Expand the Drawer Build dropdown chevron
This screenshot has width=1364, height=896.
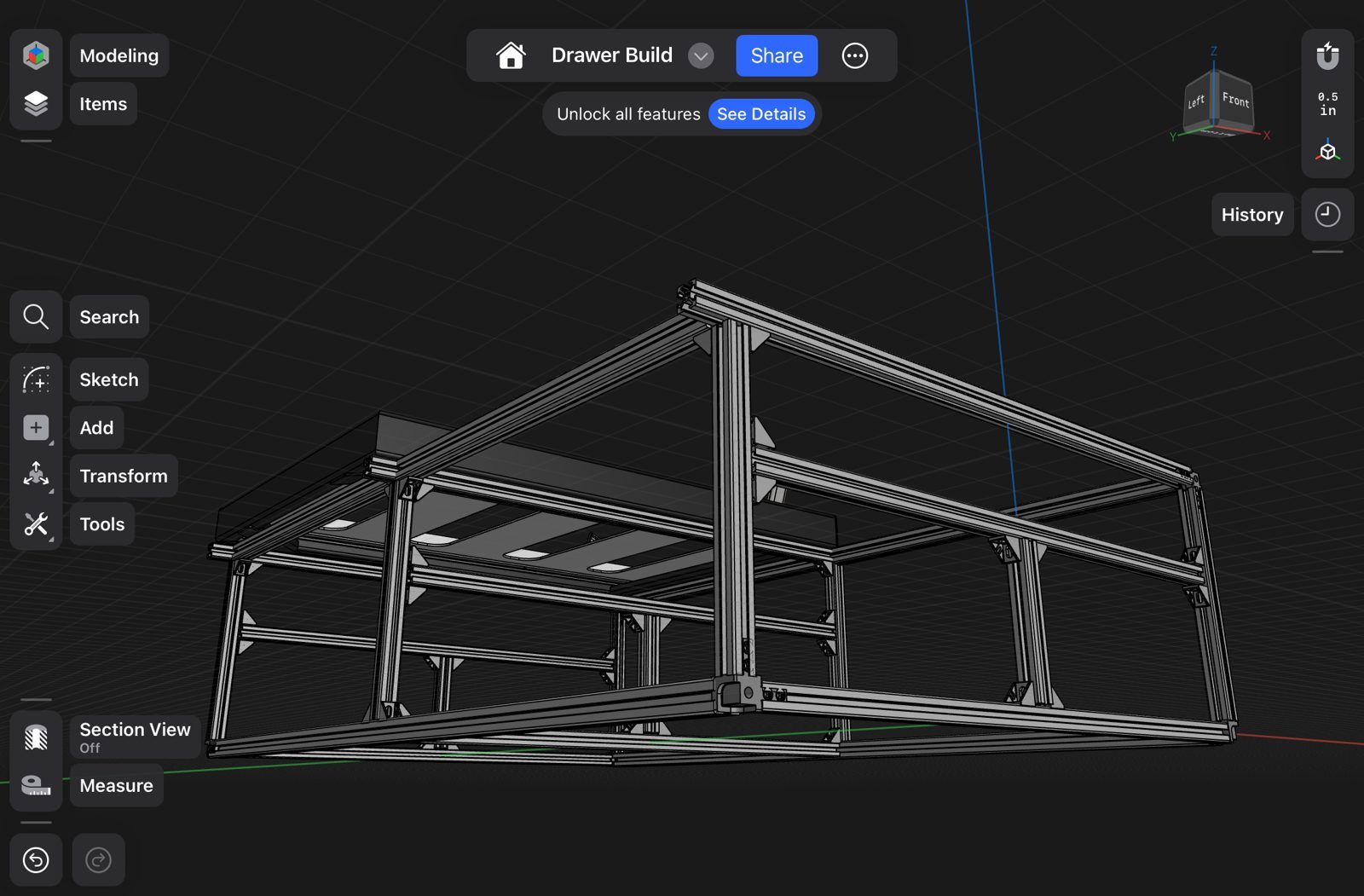tap(701, 56)
